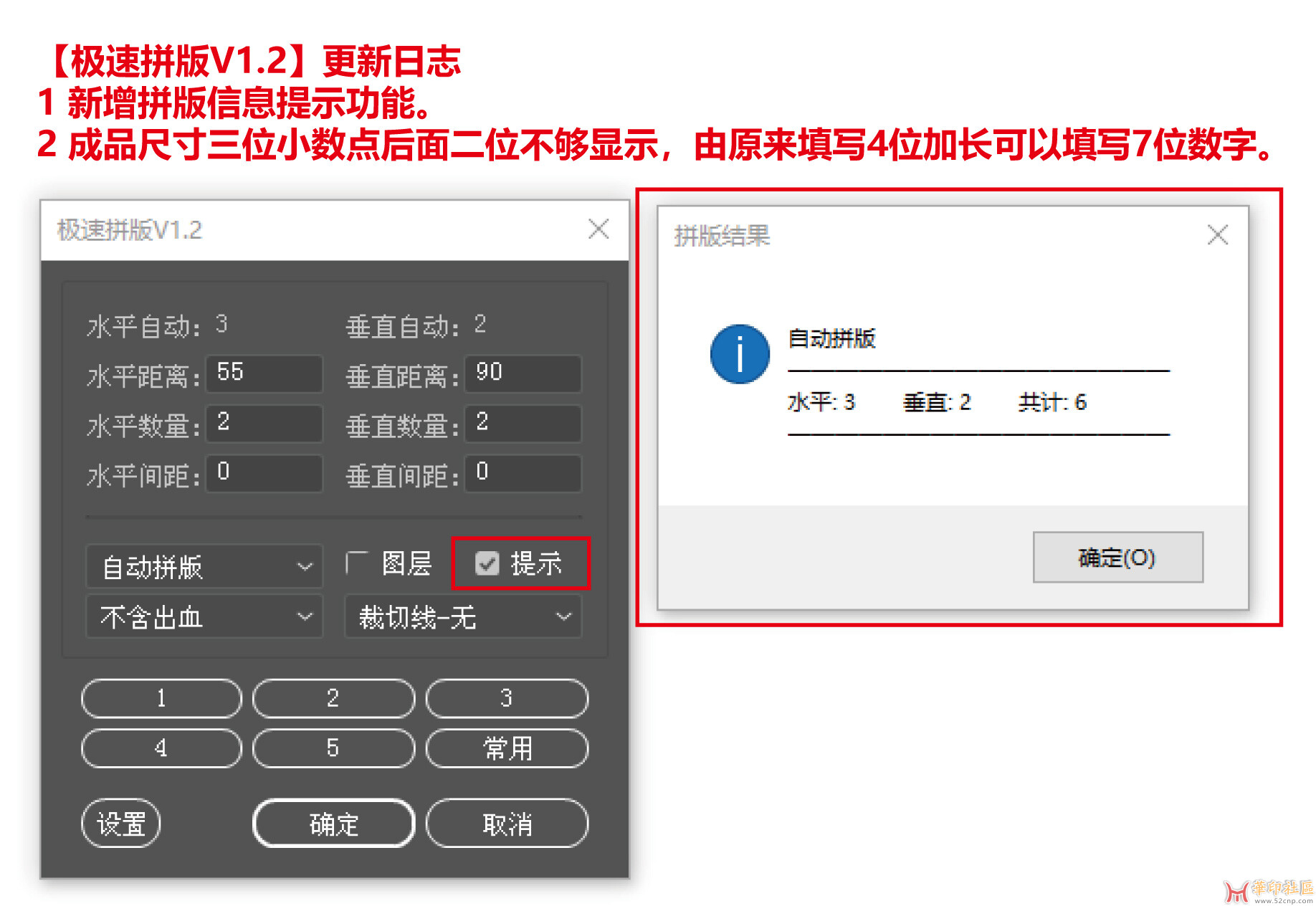Focus the 水平距离 input field
1316x906 pixels.
[264, 373]
